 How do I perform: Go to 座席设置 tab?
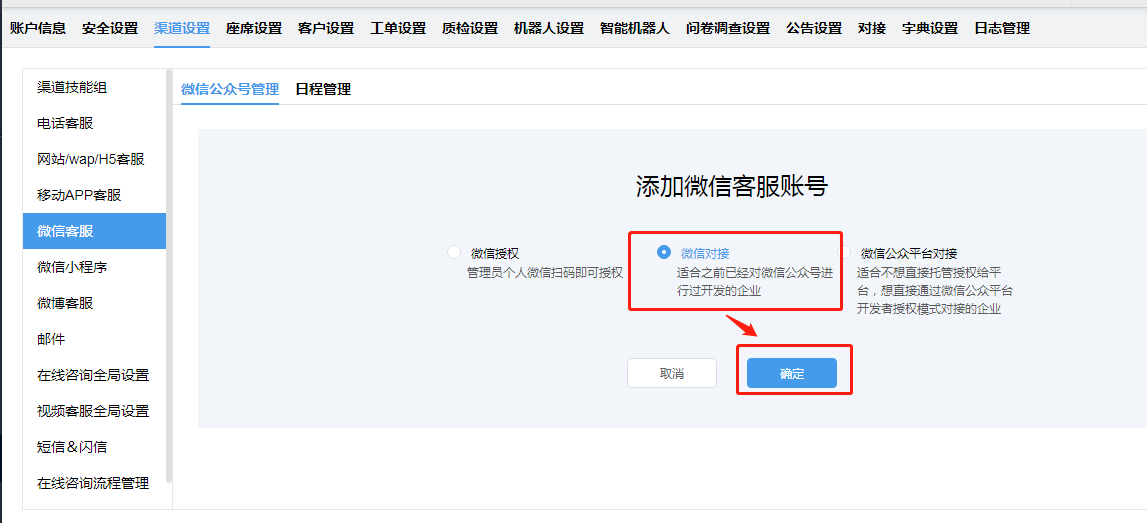coord(254,29)
